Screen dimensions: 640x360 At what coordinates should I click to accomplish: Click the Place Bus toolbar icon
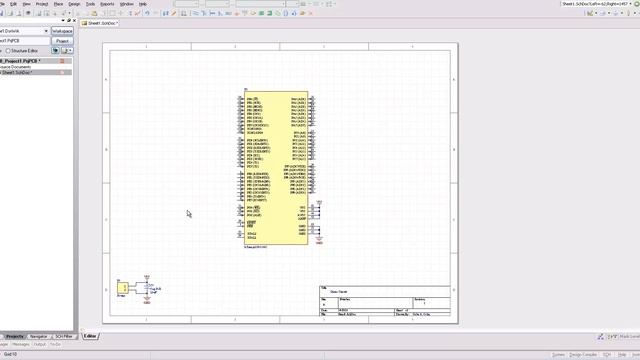(204, 13)
